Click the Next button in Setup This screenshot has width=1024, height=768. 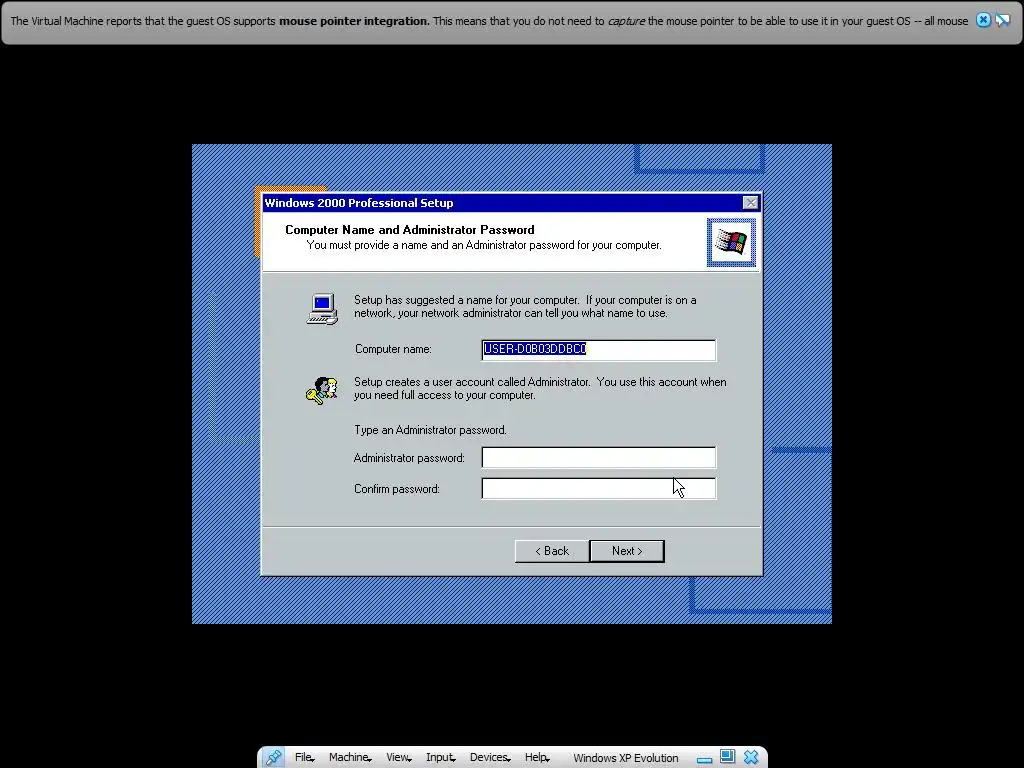(x=627, y=551)
